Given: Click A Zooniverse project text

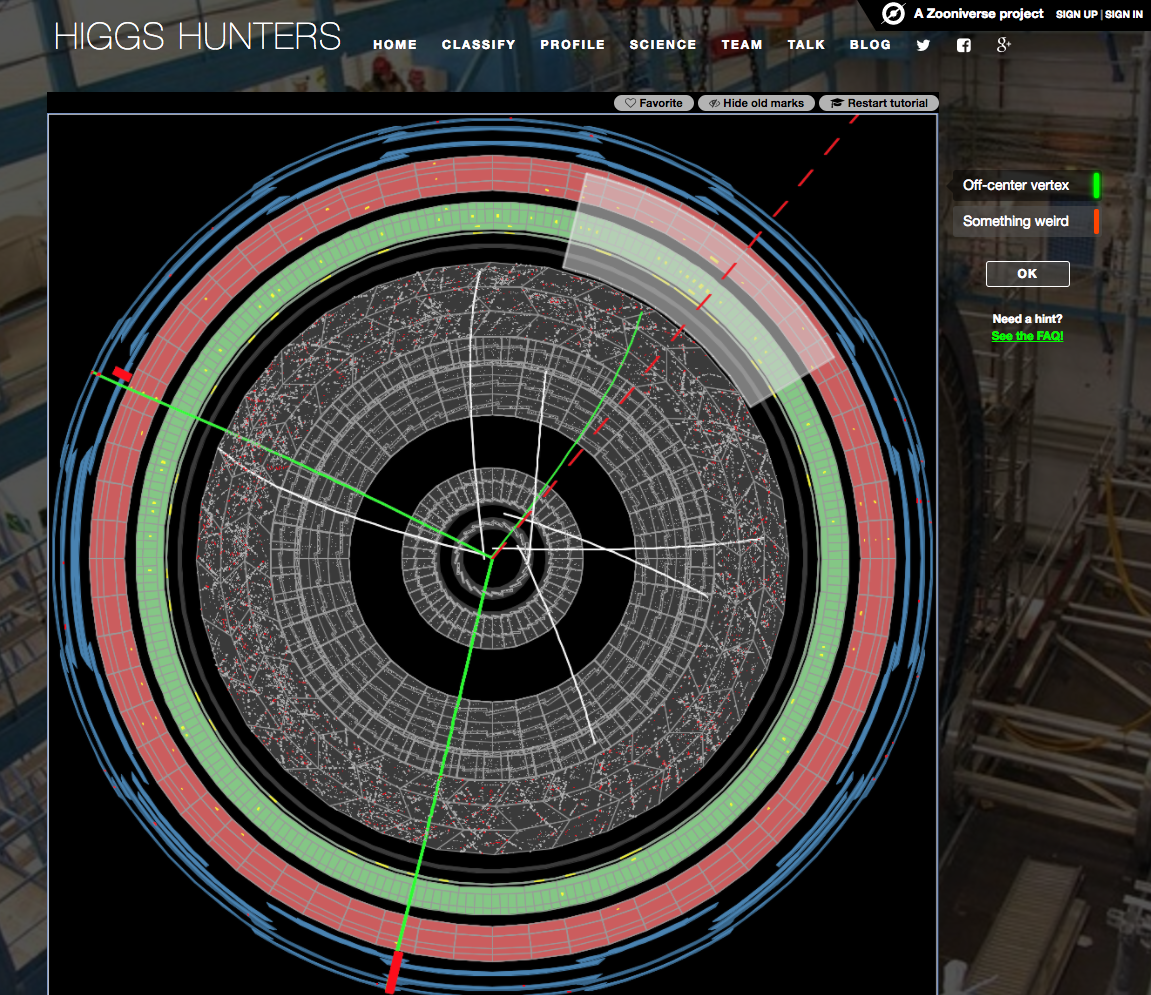Looking at the screenshot, I should point(978,13).
